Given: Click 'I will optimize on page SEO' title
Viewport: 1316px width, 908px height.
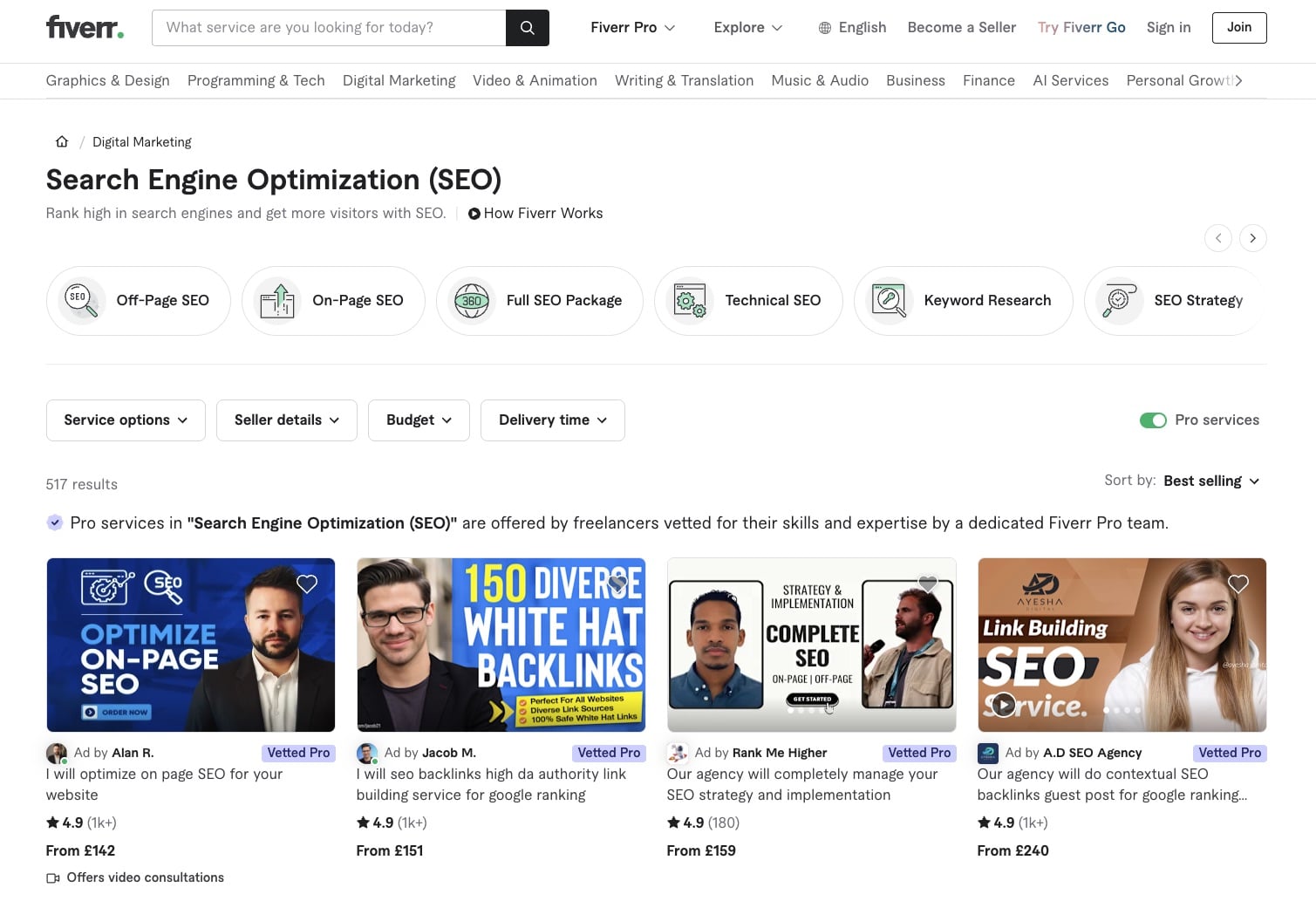Looking at the screenshot, I should pos(165,784).
